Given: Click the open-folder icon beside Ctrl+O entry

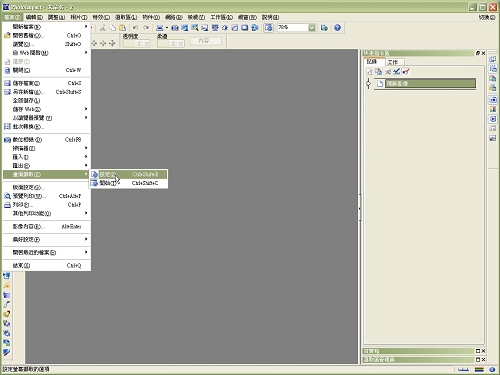Looking at the screenshot, I should [x=7, y=35].
